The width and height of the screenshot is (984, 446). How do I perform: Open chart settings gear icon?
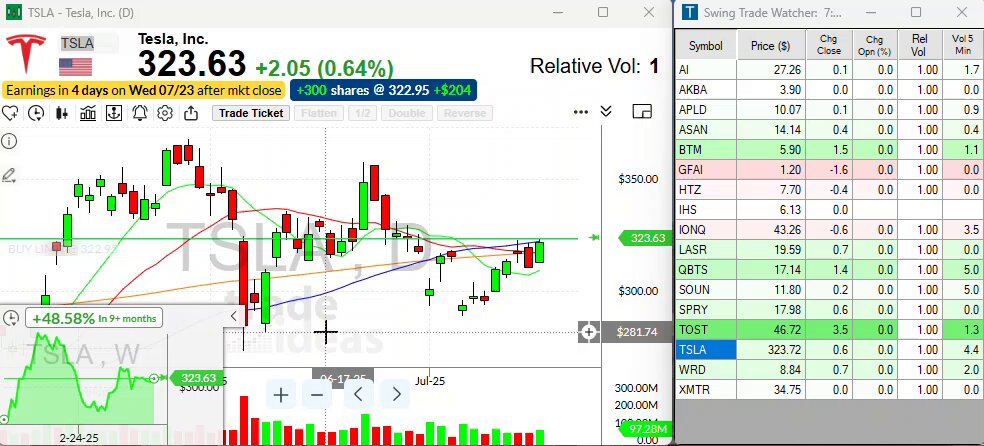tap(165, 114)
